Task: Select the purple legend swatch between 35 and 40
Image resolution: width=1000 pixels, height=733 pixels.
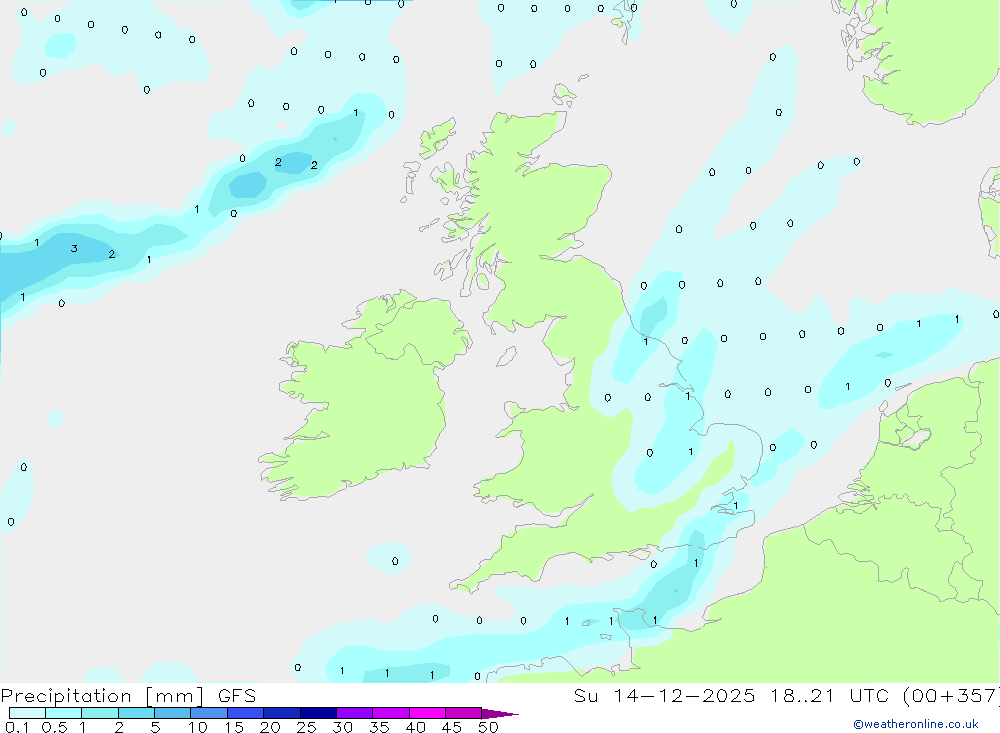Action: tap(391, 713)
